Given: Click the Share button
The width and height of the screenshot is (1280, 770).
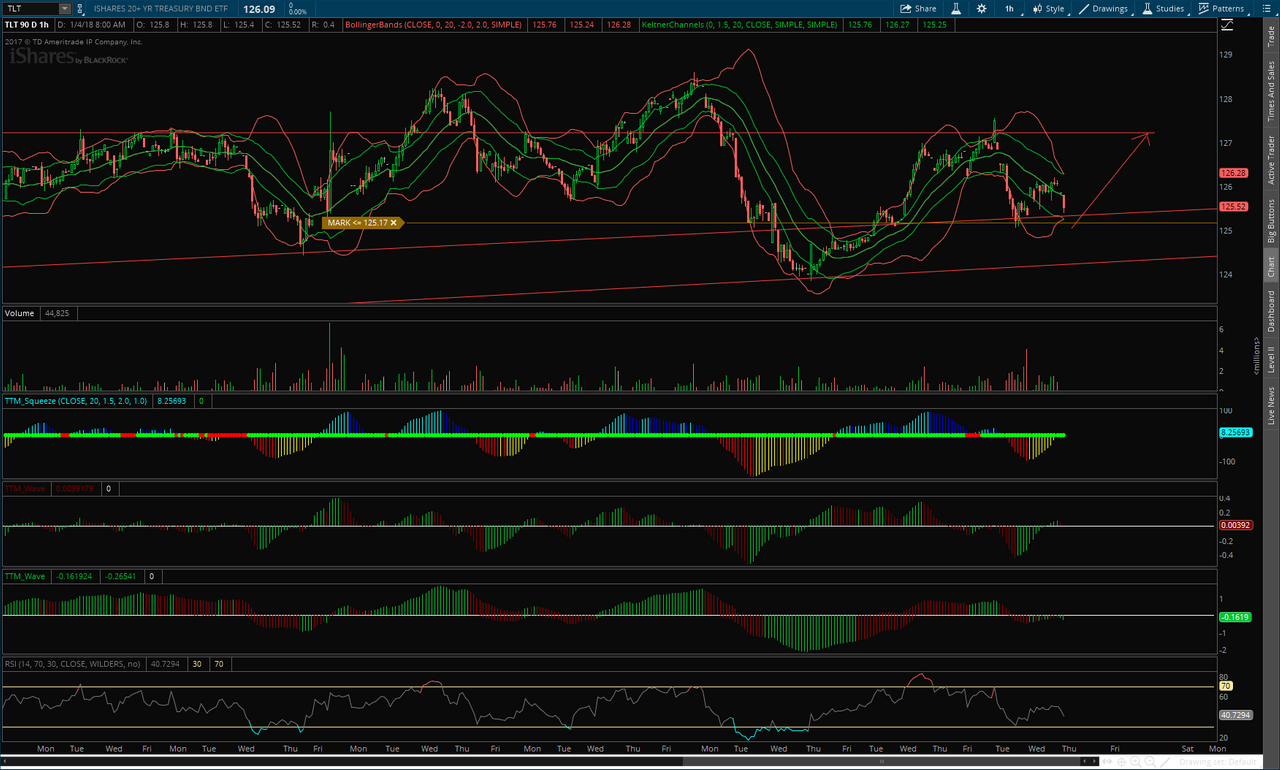Looking at the screenshot, I should pos(918,9).
